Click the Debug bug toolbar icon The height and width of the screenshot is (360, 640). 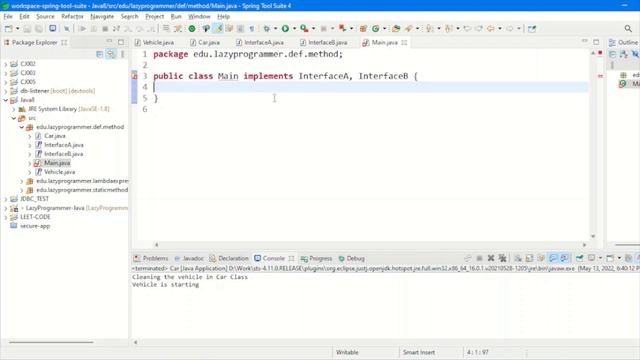267,29
